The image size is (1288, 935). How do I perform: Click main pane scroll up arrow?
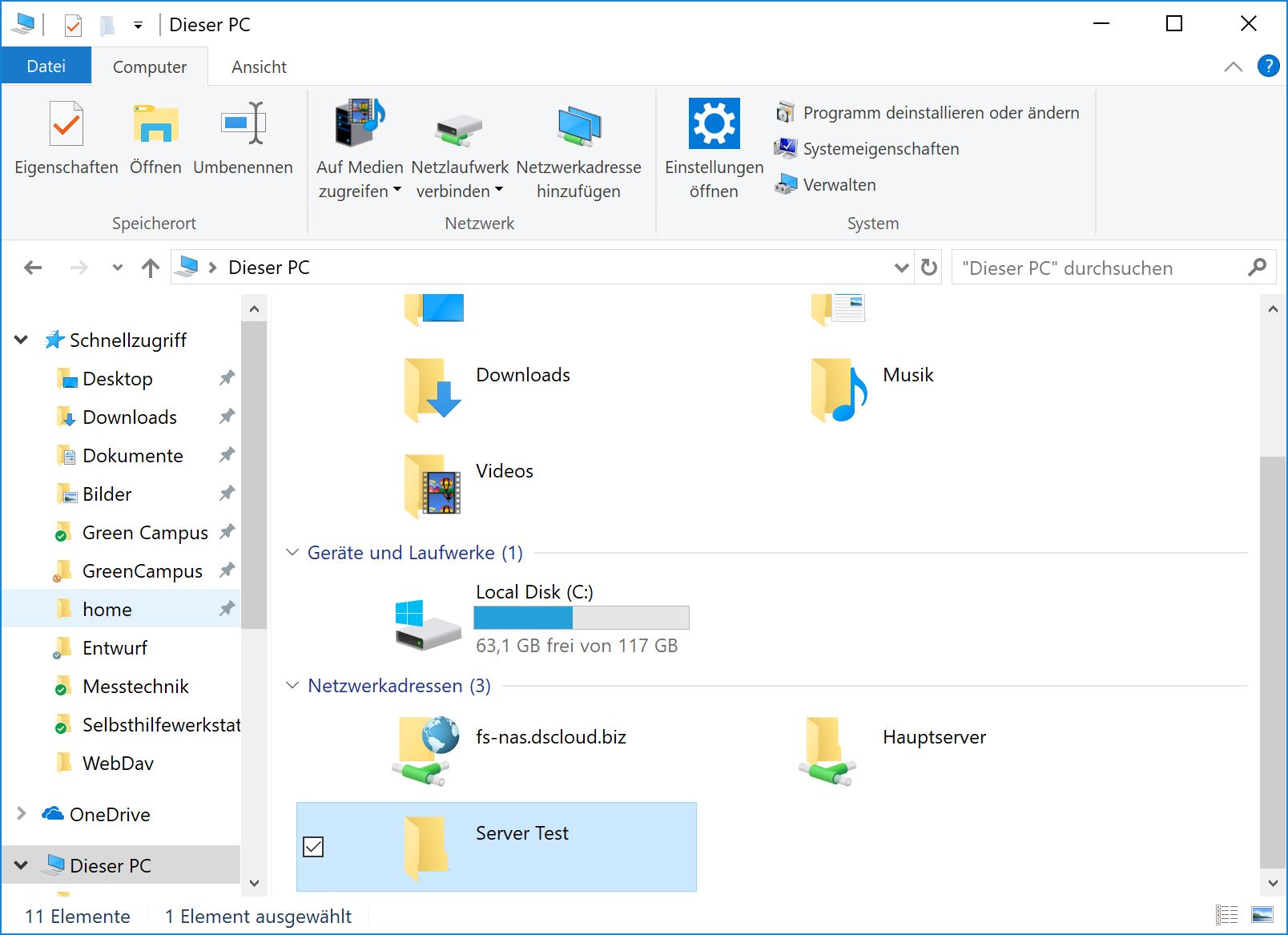1273,308
